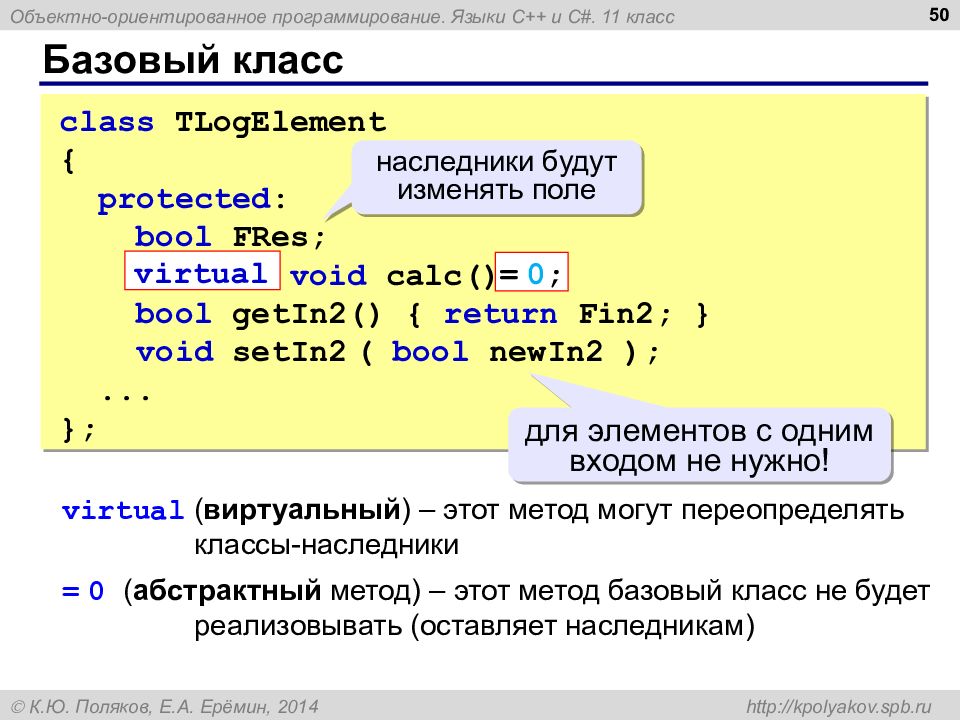Click the bold word "виртуальный"
The width and height of the screenshot is (960, 720).
(x=302, y=509)
